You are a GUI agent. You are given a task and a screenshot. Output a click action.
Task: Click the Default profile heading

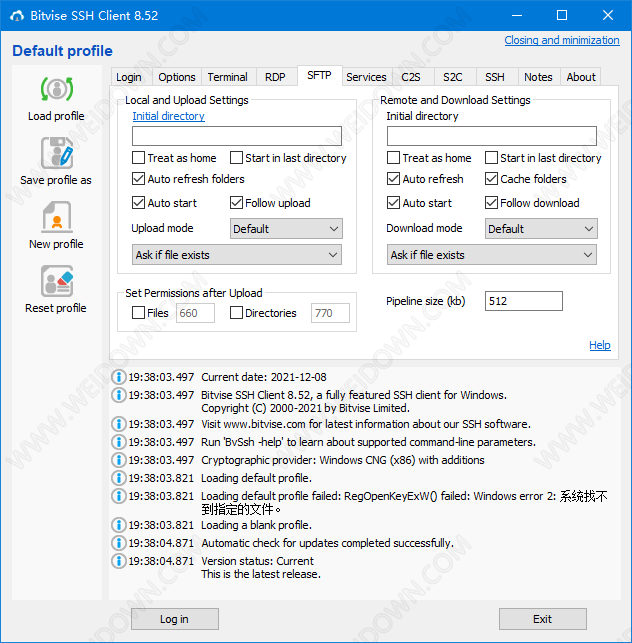[62, 51]
